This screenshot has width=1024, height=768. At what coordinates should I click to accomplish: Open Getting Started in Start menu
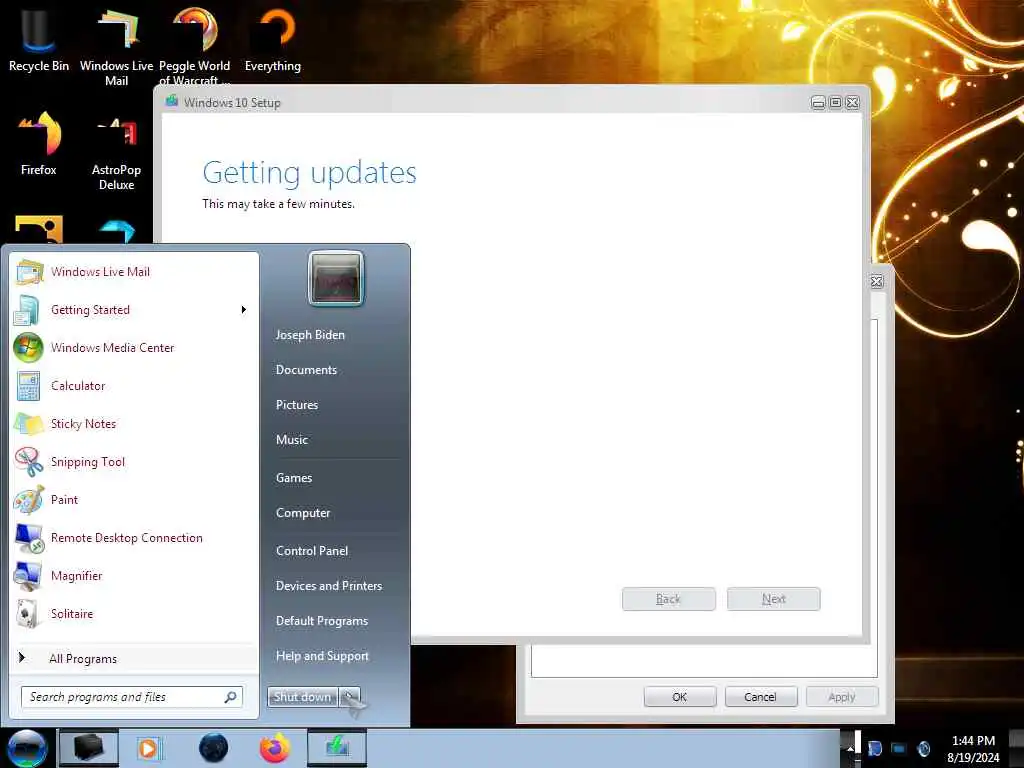coord(135,310)
